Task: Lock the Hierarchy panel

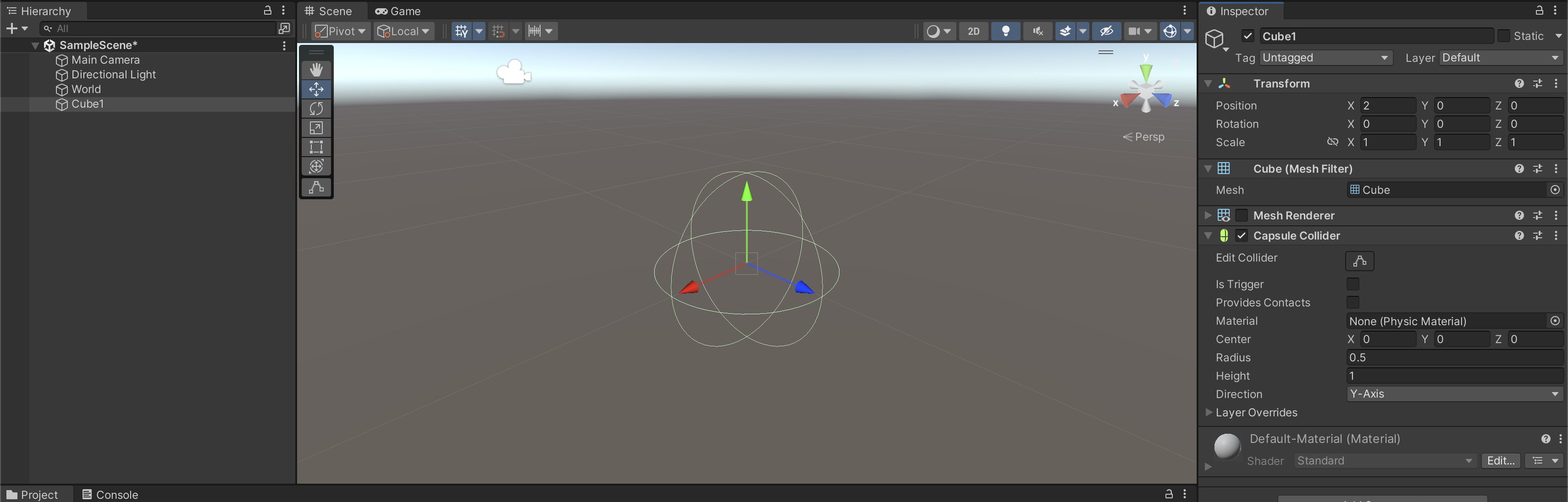Action: click(267, 11)
